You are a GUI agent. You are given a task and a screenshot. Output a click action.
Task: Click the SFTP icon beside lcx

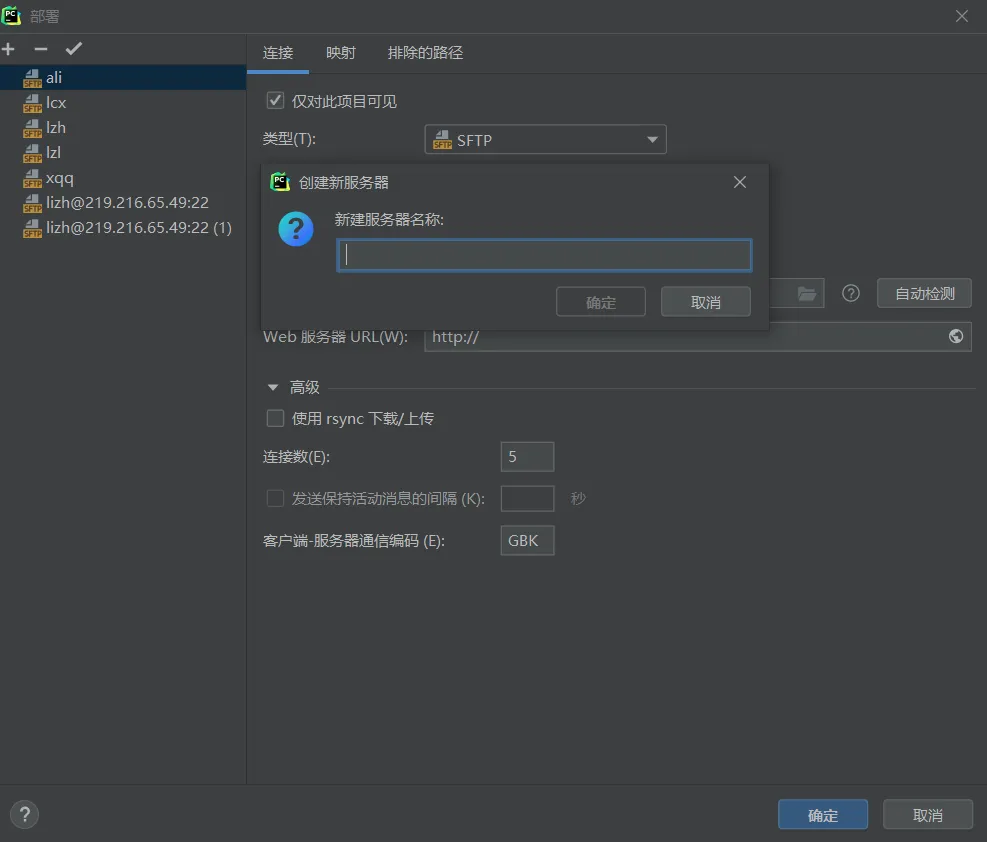[32, 103]
